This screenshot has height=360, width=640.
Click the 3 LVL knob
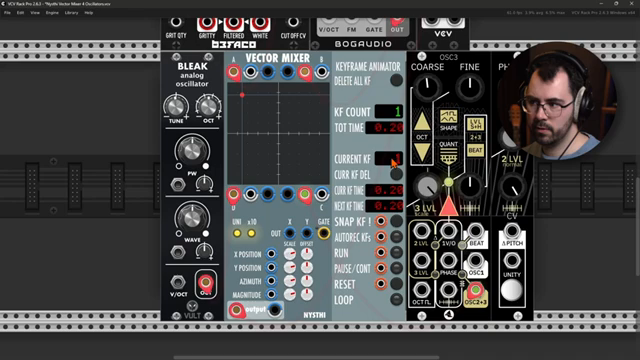coord(427,187)
